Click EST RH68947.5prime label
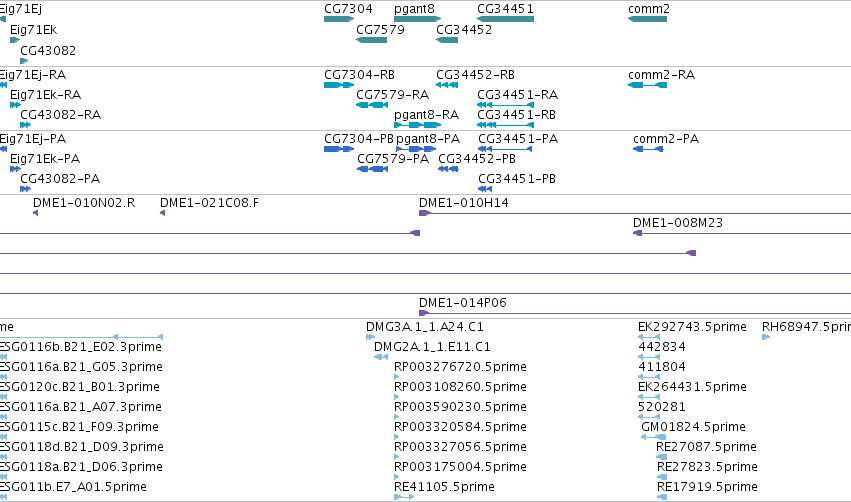The width and height of the screenshot is (851, 502). pos(806,327)
